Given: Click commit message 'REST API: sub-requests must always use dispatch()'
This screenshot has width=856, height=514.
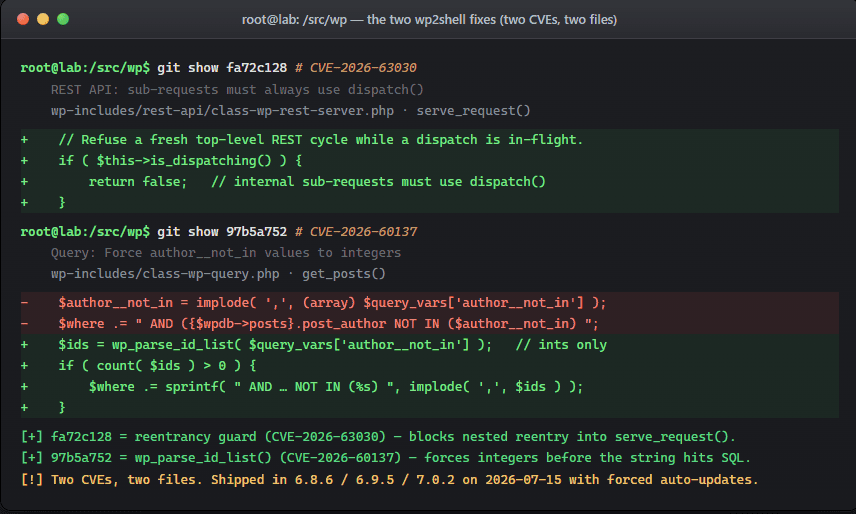Looking at the screenshot, I should 237,89.
